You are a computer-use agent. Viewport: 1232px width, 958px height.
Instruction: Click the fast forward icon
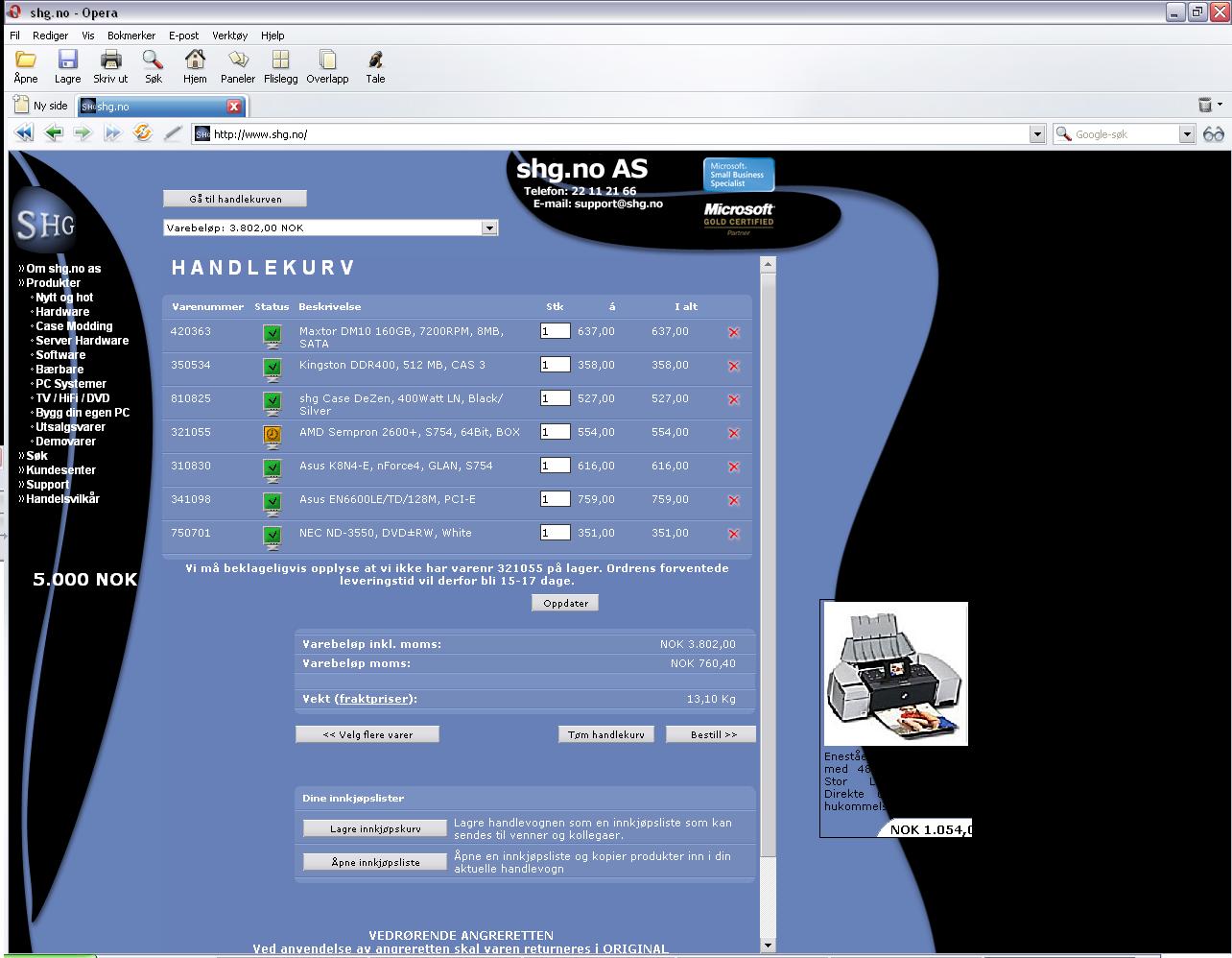(x=113, y=133)
